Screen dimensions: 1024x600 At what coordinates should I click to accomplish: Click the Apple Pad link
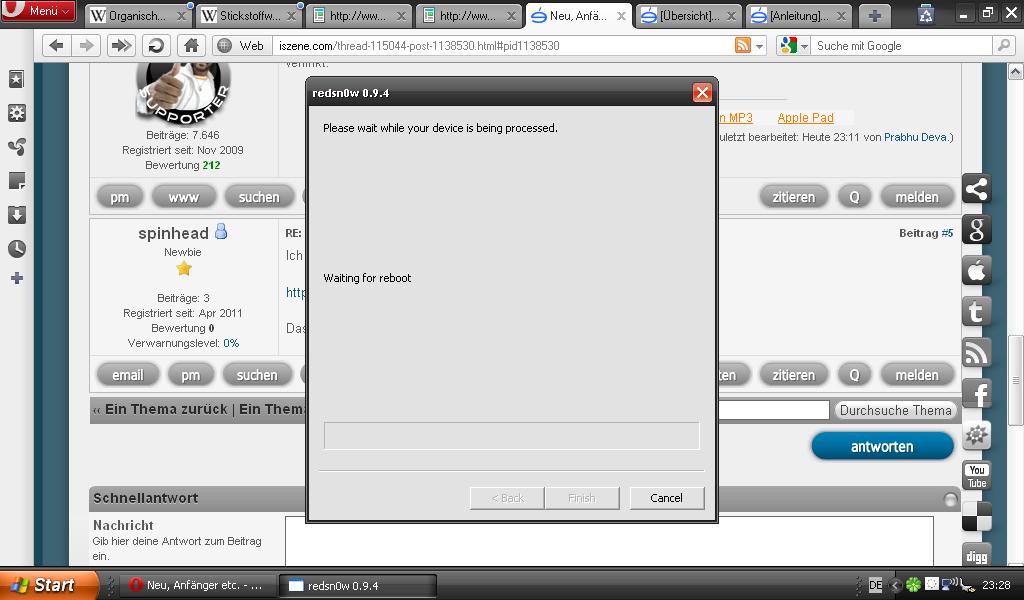(x=805, y=118)
